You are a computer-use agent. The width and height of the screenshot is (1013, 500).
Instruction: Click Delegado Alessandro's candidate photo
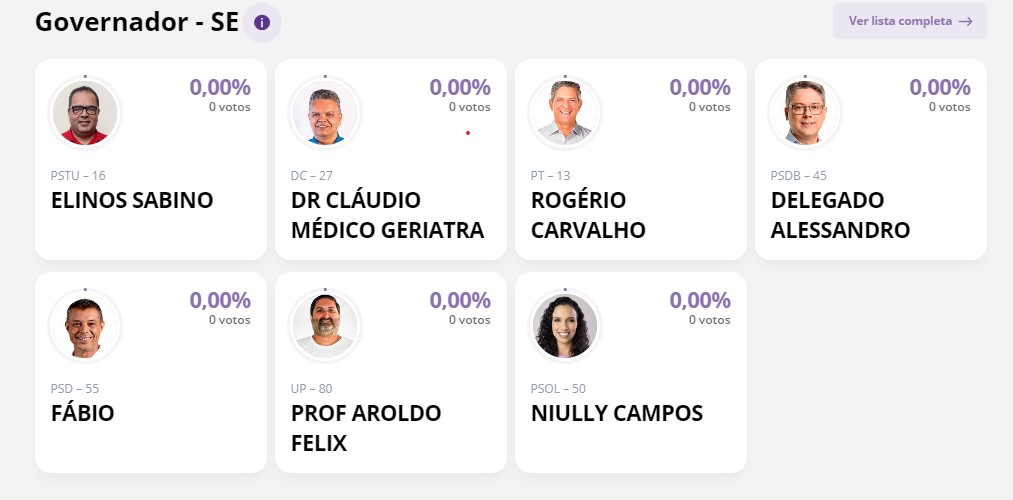(805, 112)
